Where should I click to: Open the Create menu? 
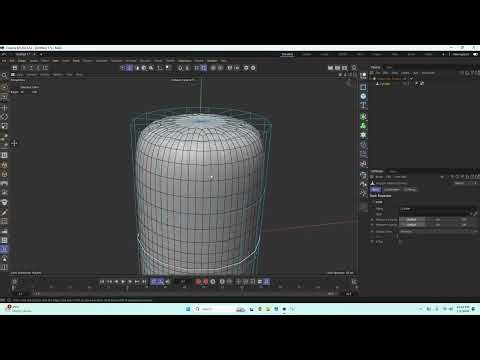22,61
